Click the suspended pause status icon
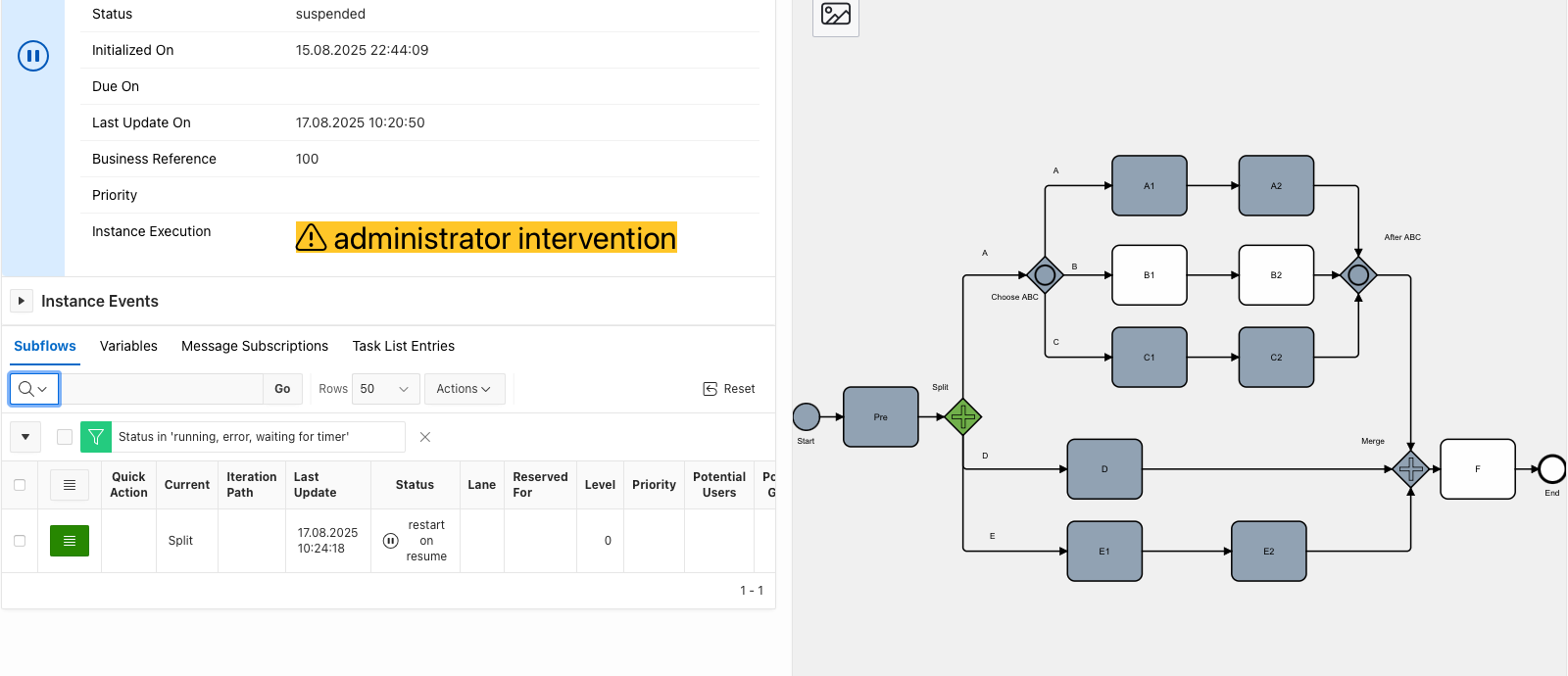The image size is (1568, 676). click(33, 56)
